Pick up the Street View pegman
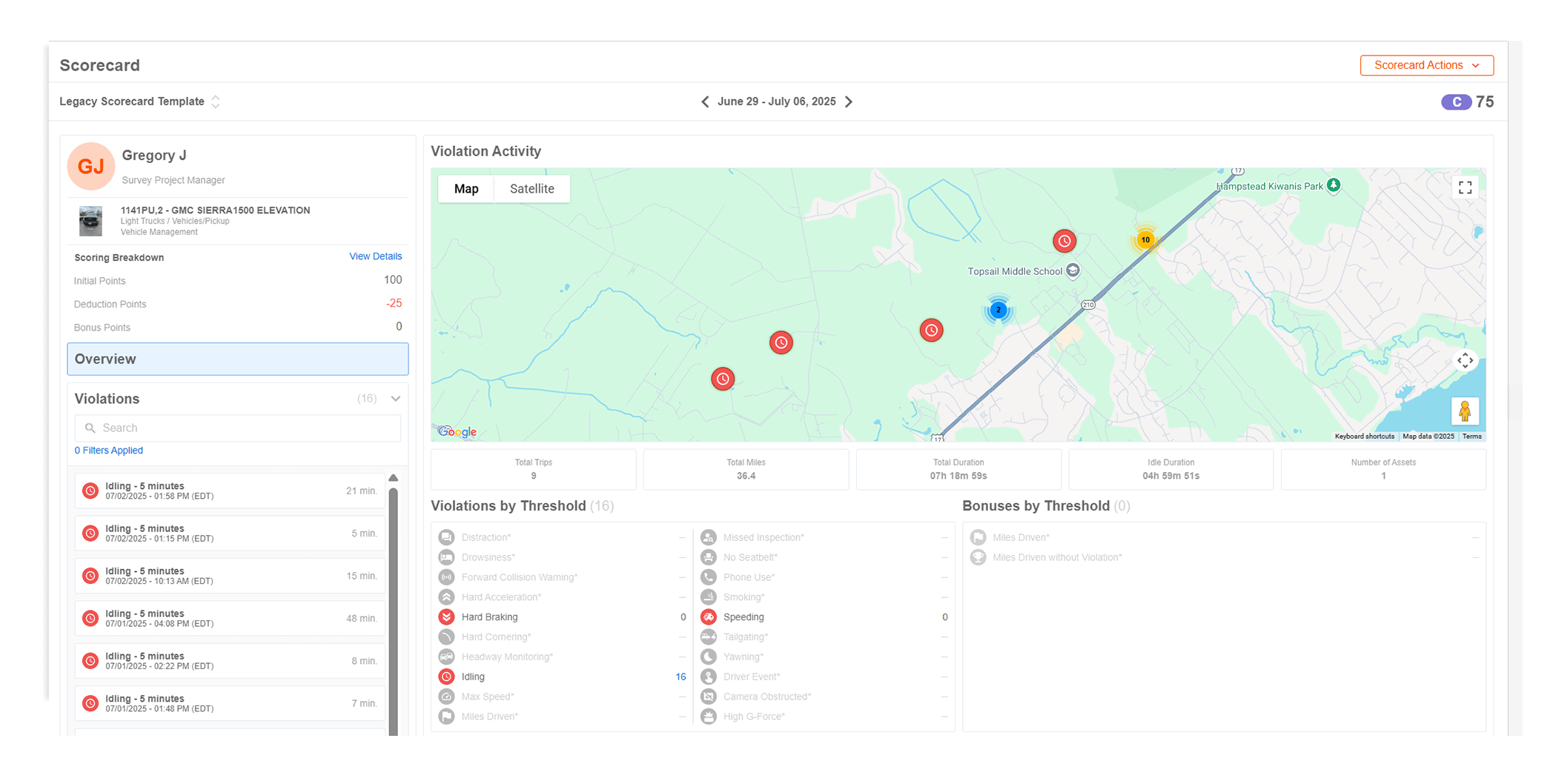This screenshot has height=784, width=1544. pyautogui.click(x=1465, y=411)
